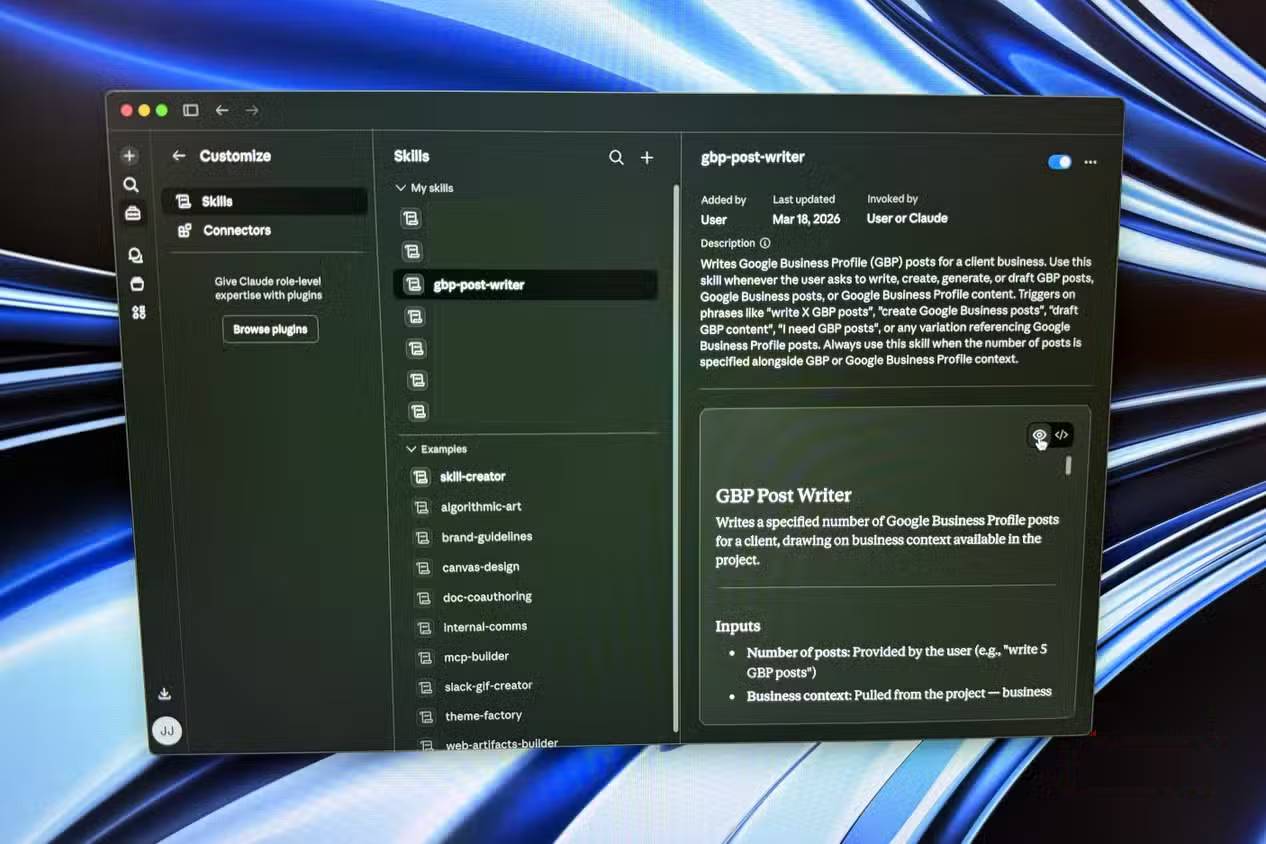Collapse the Examples section
Viewport: 1266px width, 844px height.
[x=437, y=449]
